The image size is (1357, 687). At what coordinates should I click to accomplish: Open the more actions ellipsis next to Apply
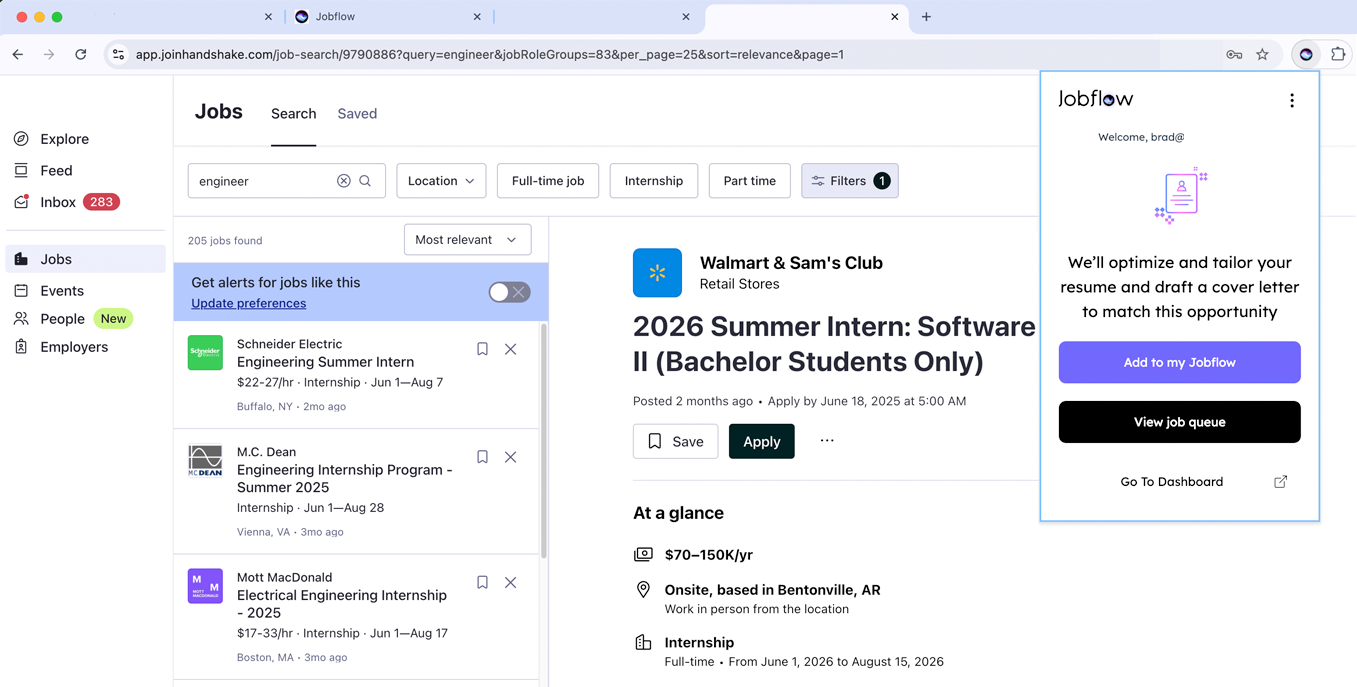click(x=827, y=441)
